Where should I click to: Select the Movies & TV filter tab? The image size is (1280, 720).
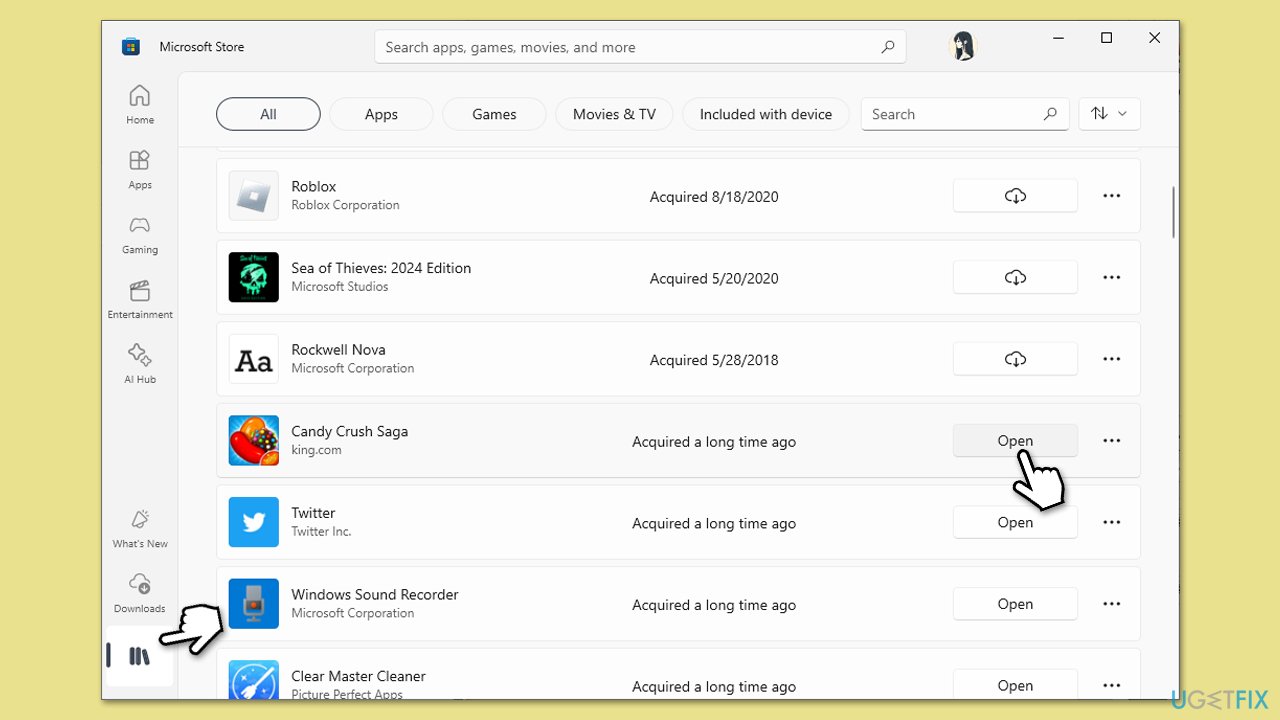(614, 114)
